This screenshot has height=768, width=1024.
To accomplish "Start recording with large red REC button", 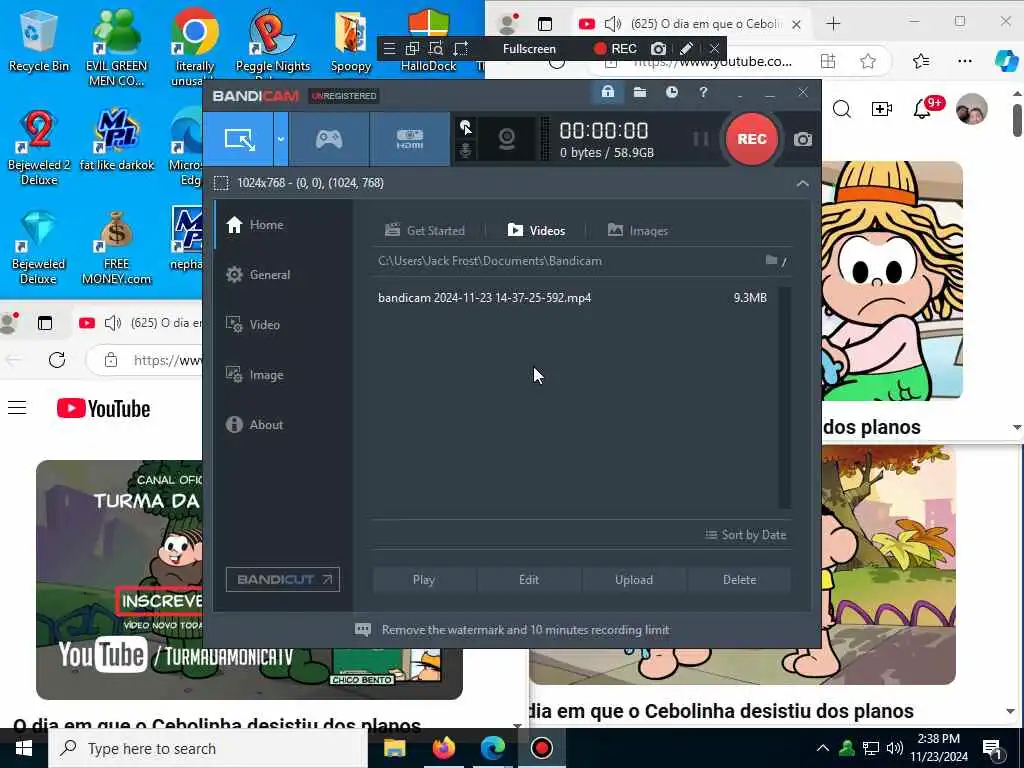I will [x=752, y=139].
